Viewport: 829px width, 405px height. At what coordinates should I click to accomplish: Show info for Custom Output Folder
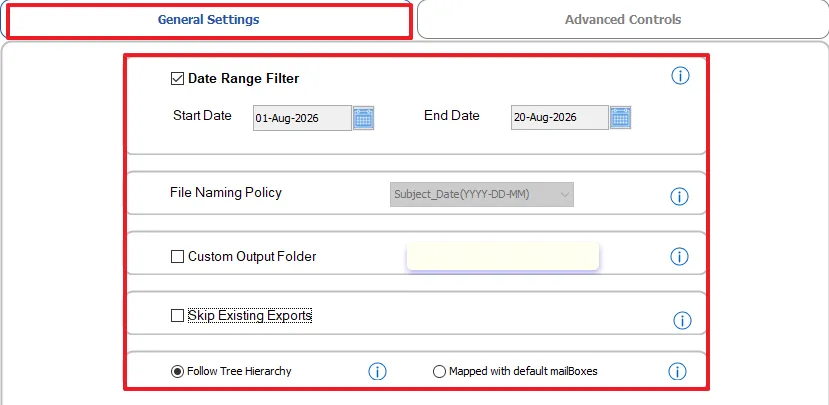tap(679, 257)
